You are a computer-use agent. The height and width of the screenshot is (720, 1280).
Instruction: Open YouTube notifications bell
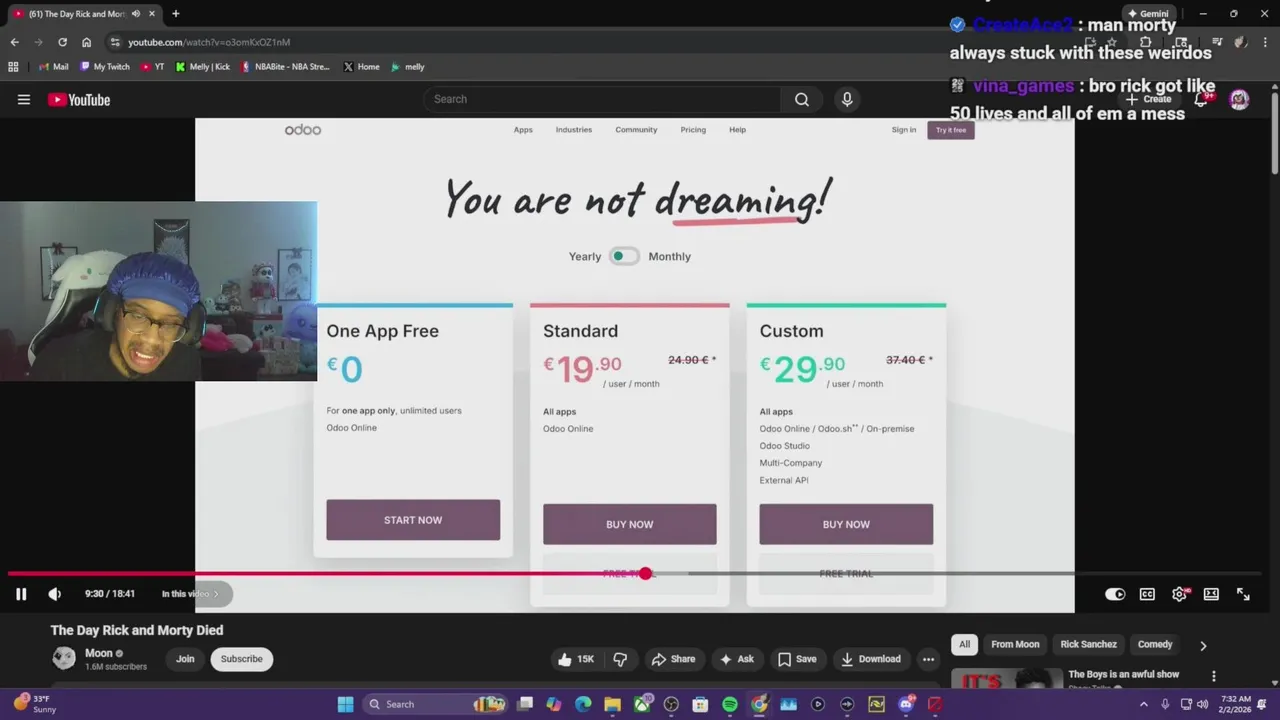coord(1201,99)
